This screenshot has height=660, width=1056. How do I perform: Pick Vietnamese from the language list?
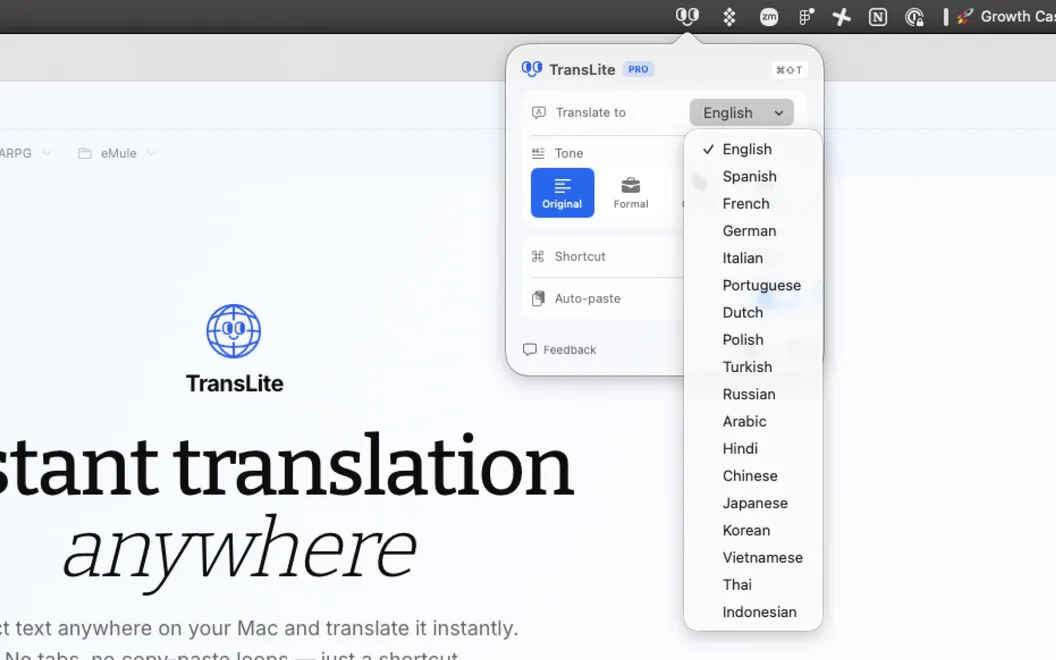click(753, 558)
